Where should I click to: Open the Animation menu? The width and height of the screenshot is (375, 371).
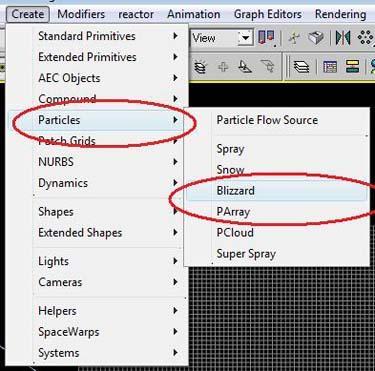tap(194, 14)
